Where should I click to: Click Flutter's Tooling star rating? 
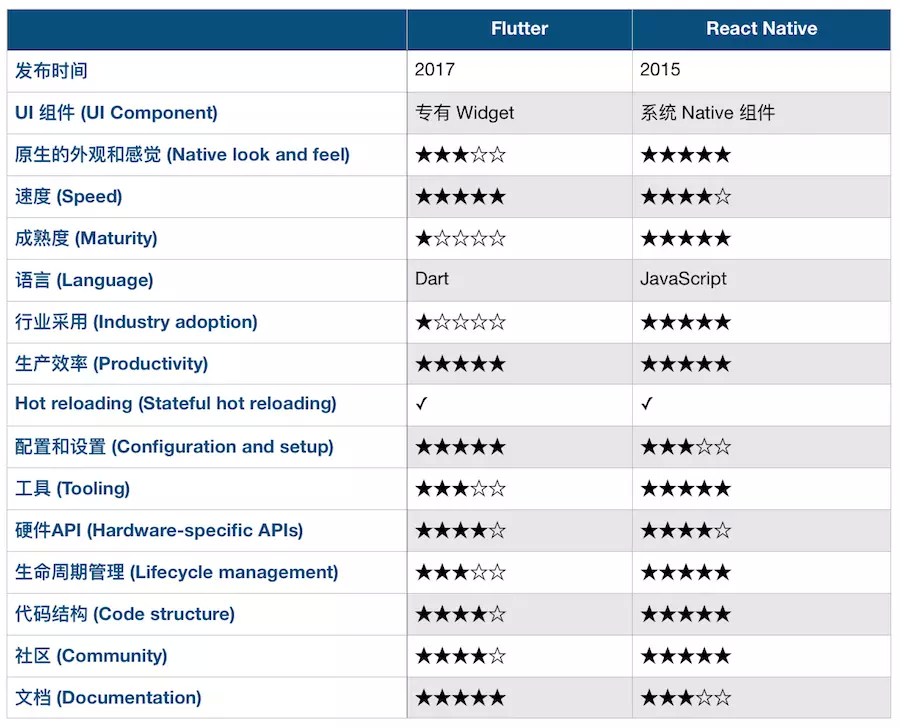pos(460,489)
